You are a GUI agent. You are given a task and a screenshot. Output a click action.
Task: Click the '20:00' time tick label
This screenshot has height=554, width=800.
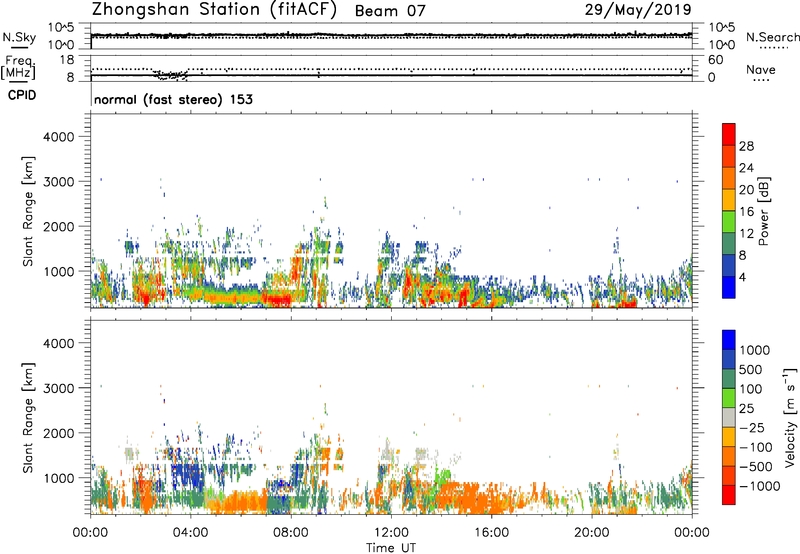[x=591, y=533]
